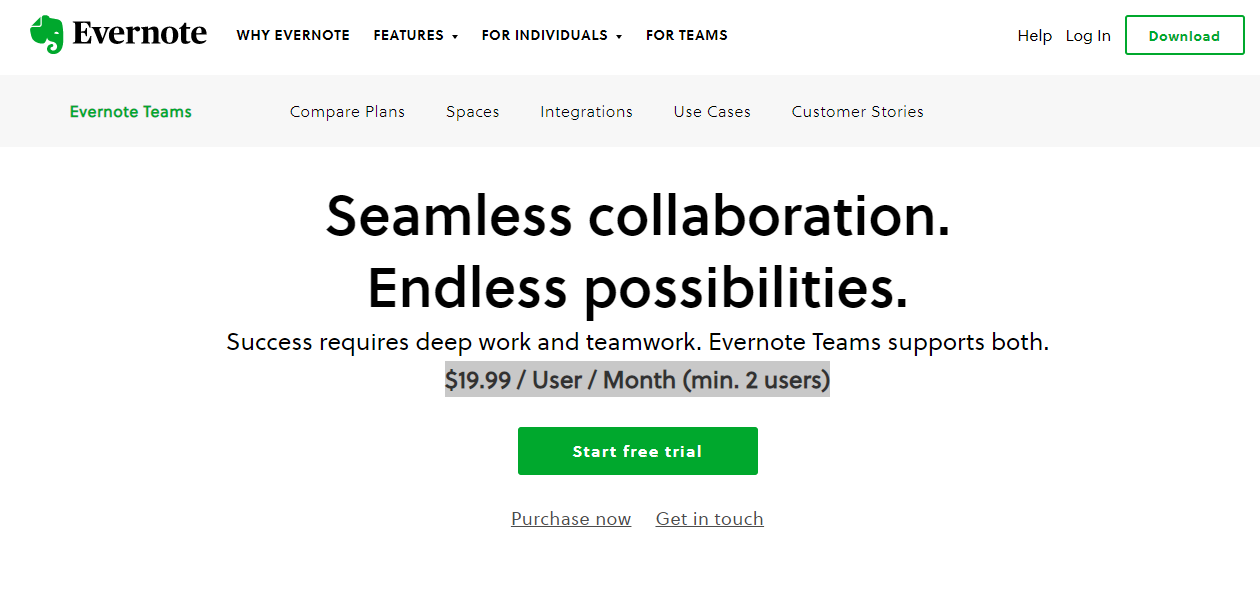Open the Evernote homepage via the wordmark
The width and height of the screenshot is (1260, 599).
pyautogui.click(x=140, y=33)
